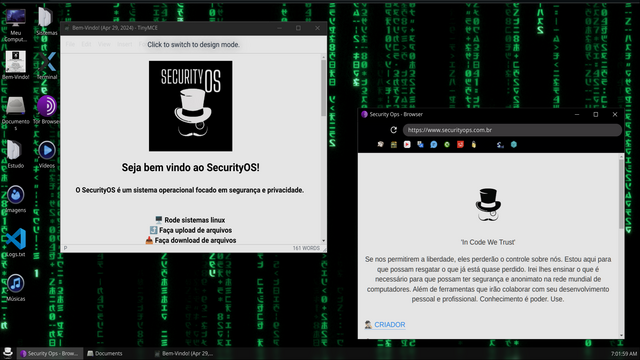Open the Bem-Vindo! desktop document icon
This screenshot has height=360, width=640.
point(16,65)
